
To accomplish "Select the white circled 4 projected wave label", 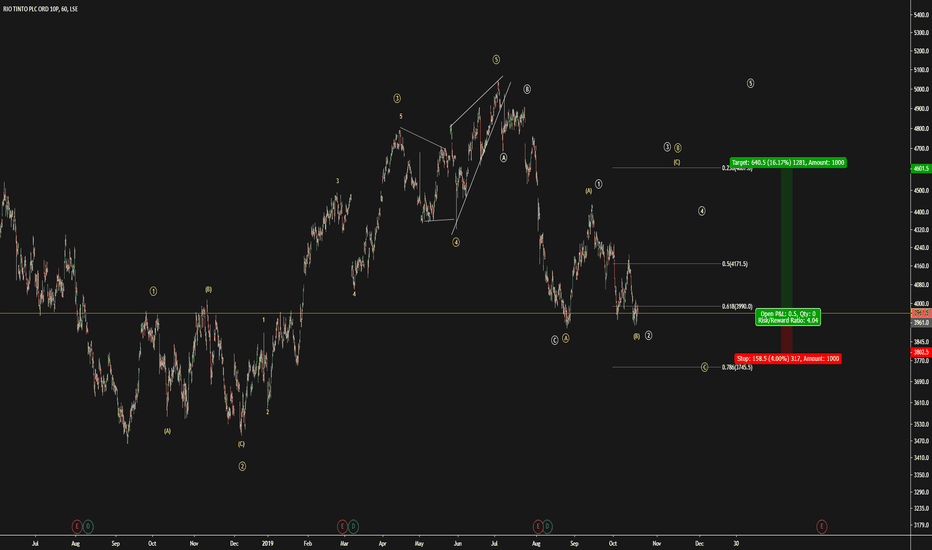I will click(x=701, y=211).
